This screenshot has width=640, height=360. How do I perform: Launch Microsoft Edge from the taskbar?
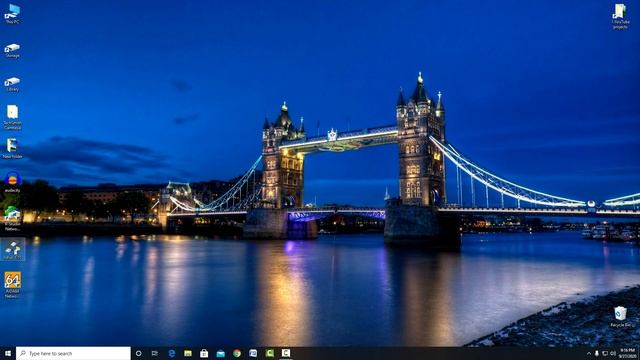click(x=171, y=353)
